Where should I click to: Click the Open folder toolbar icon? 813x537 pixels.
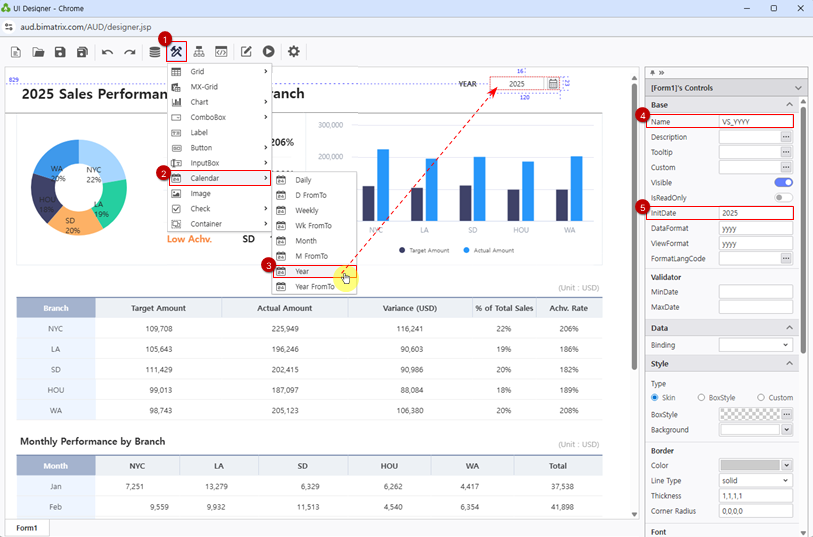click(38, 52)
